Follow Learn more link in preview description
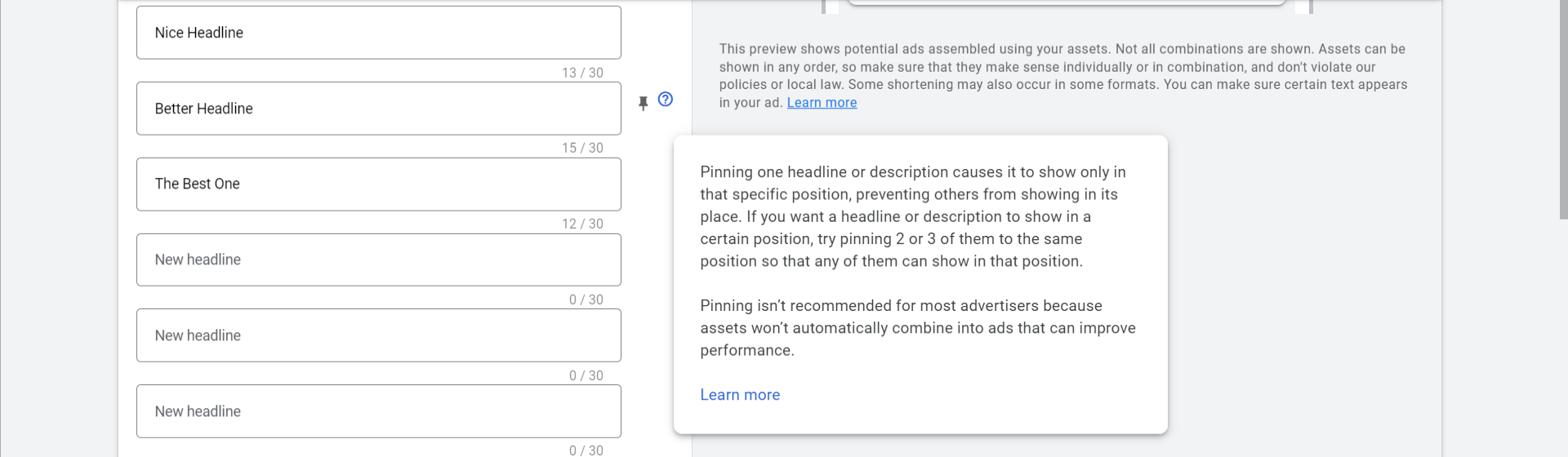Screen dimensions: 1568x457 coord(822,103)
